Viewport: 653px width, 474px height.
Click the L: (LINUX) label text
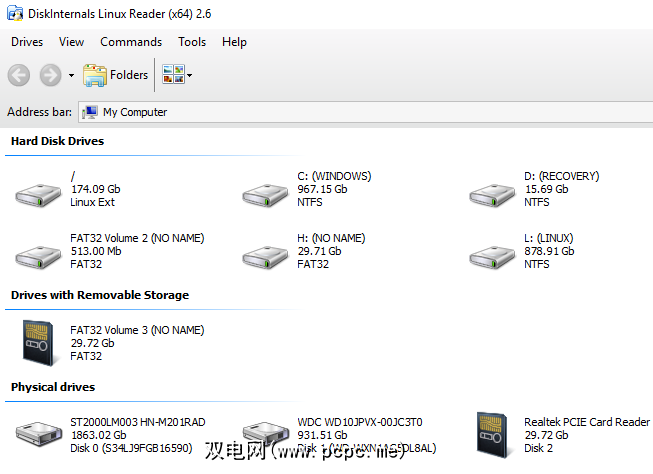(x=548, y=238)
